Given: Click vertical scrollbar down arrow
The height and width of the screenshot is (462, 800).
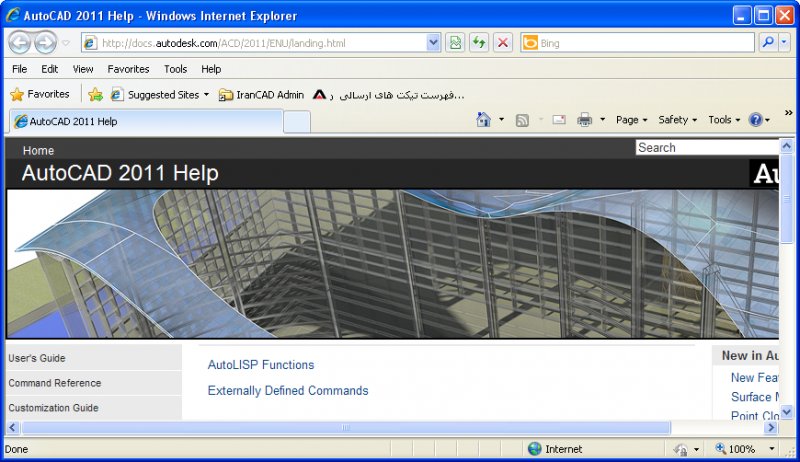Looking at the screenshot, I should (786, 412).
